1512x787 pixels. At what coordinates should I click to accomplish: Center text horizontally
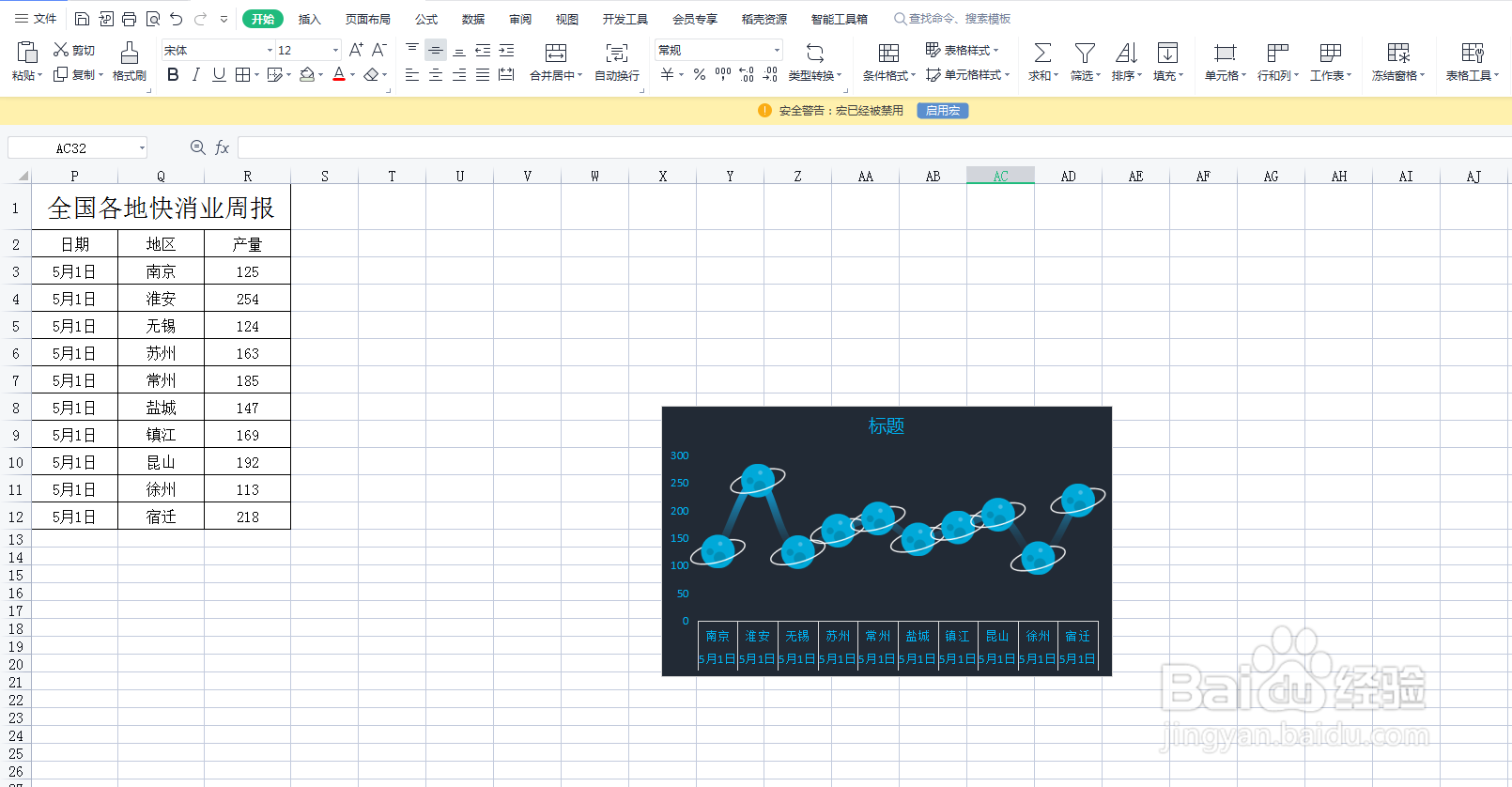[x=436, y=74]
